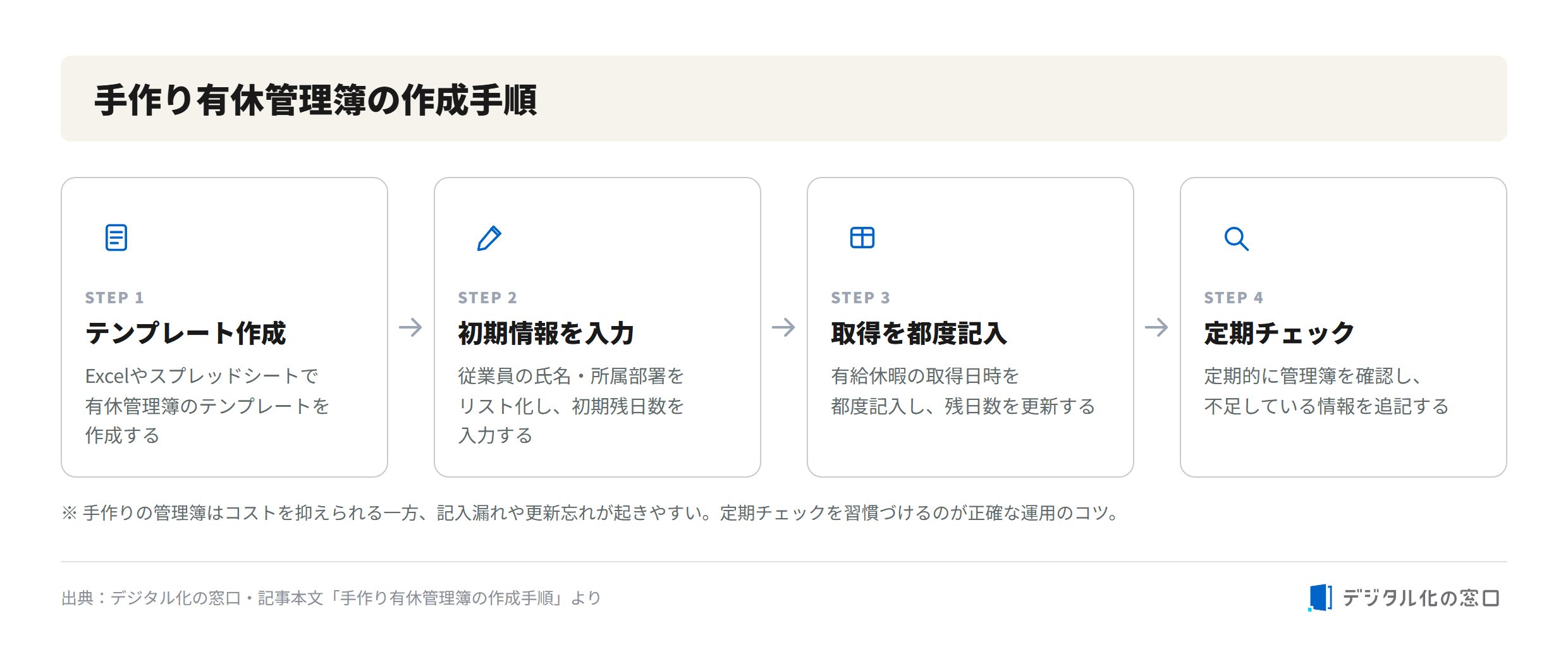Click the document icon in STEP 1 card
The image size is (1568, 671).
tap(116, 238)
